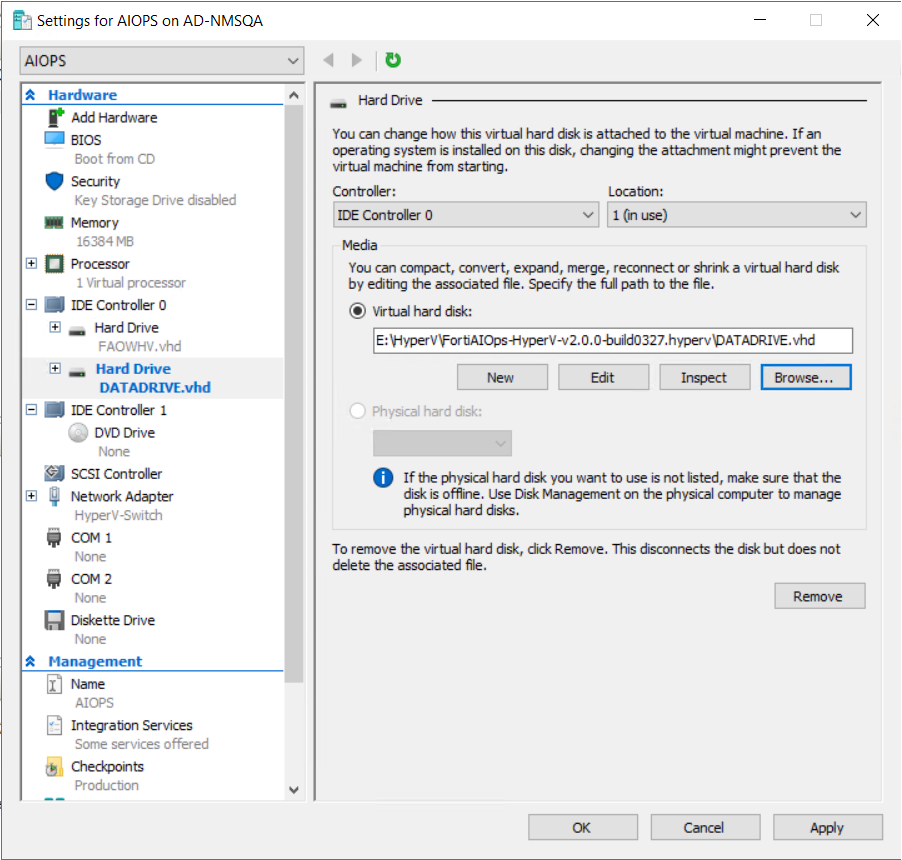
Task: Select the Checkpoints item
Action: pyautogui.click(x=107, y=767)
